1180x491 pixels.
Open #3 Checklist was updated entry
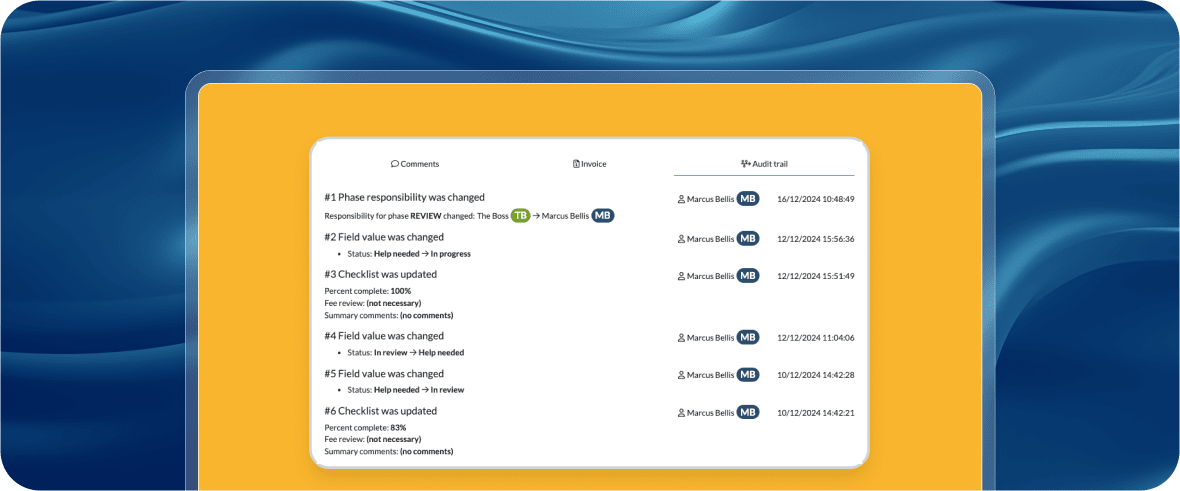pos(380,275)
